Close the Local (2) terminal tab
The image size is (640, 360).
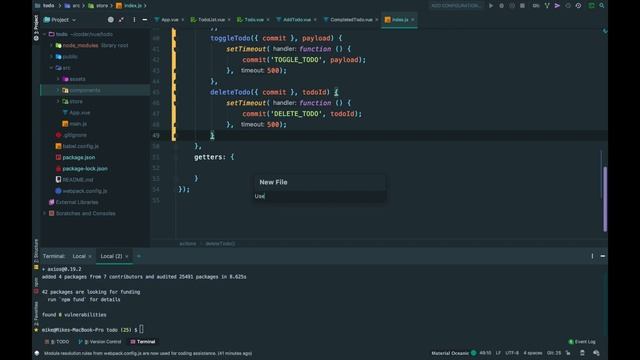pyautogui.click(x=127, y=256)
